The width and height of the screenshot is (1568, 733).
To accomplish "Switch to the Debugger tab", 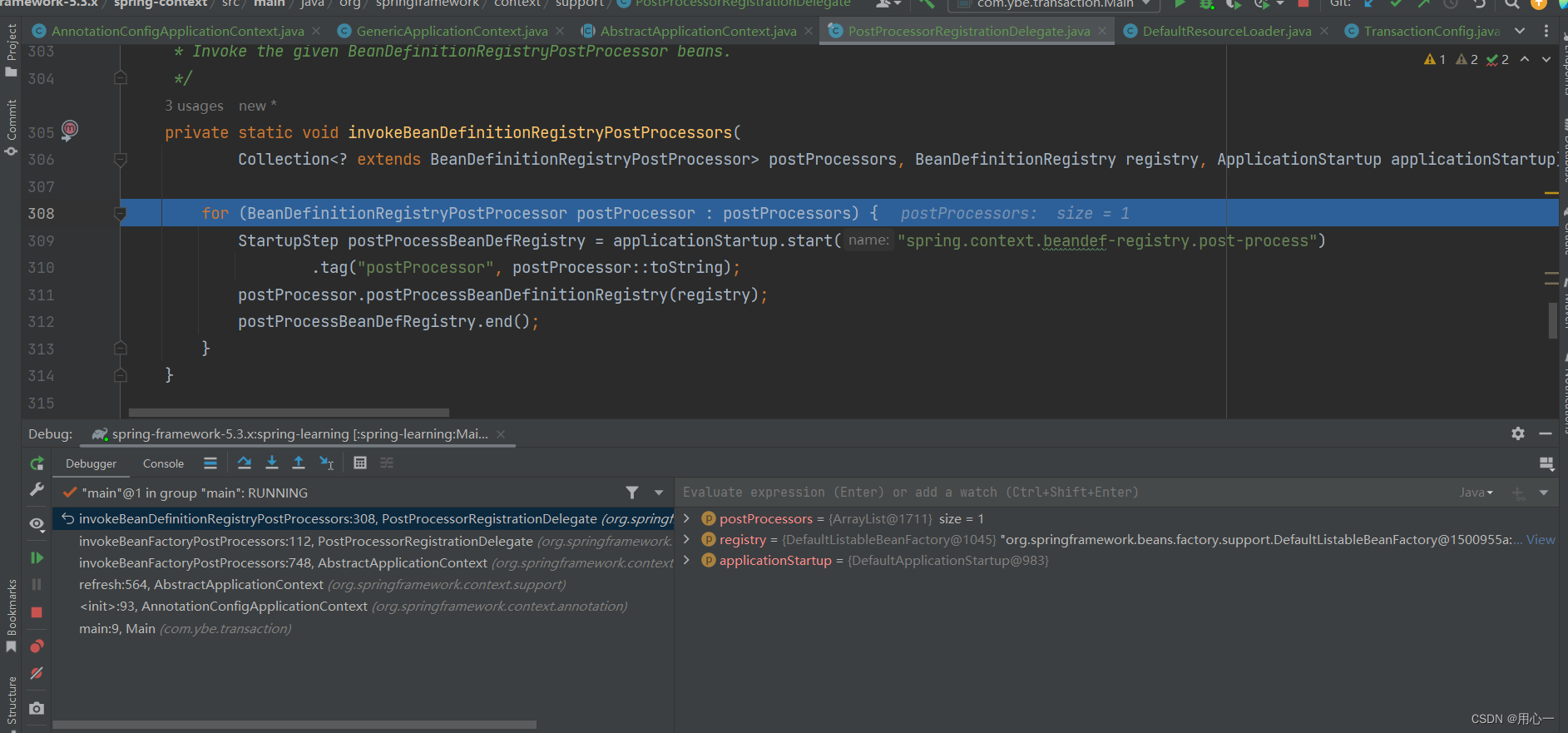I will [92, 463].
